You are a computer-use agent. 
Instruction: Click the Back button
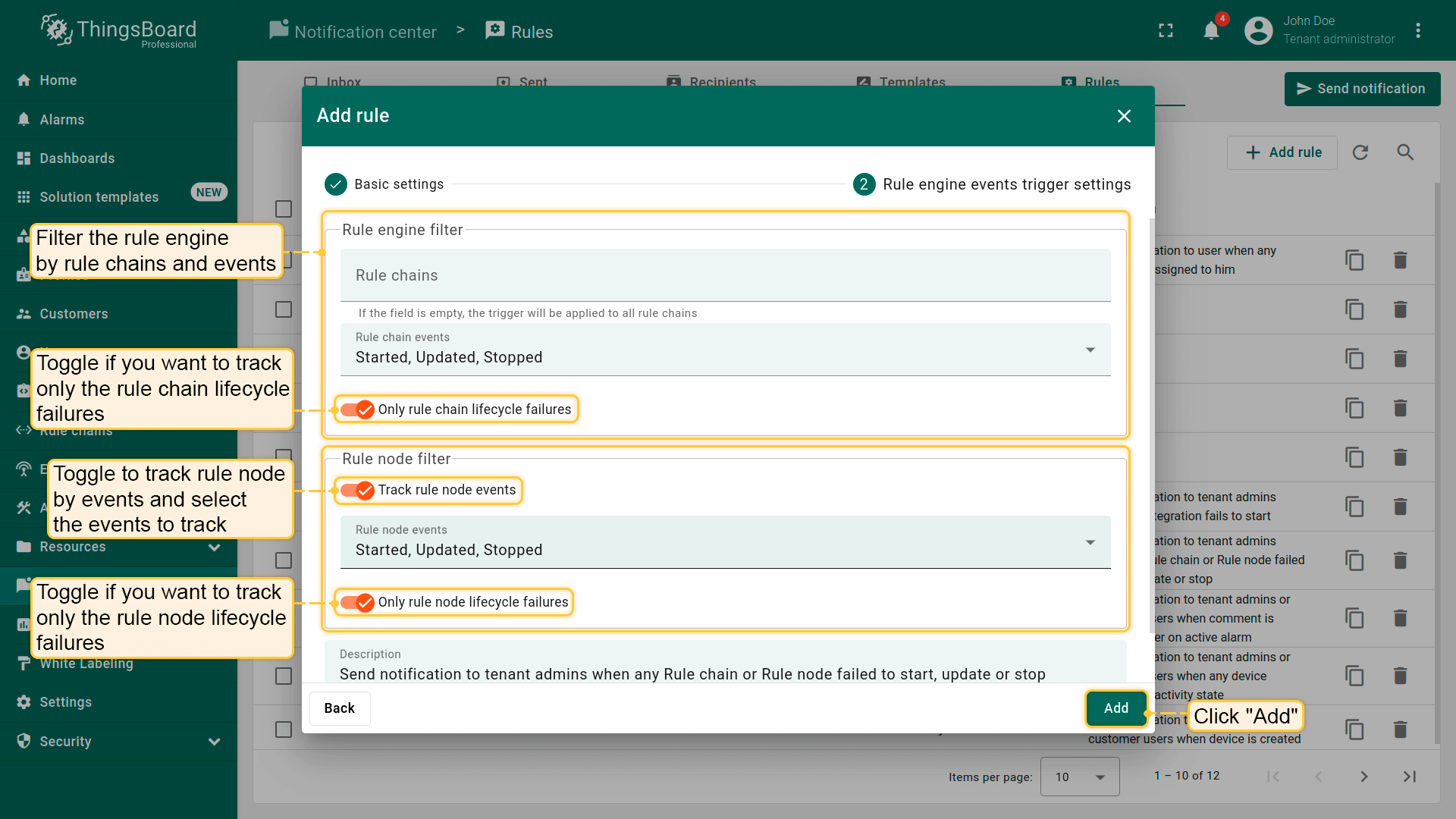[339, 708]
